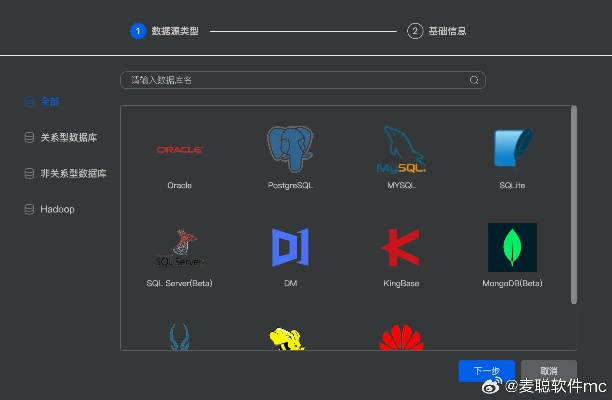
Task: Open the Hadoop category in sidebar
Action: coord(56,210)
